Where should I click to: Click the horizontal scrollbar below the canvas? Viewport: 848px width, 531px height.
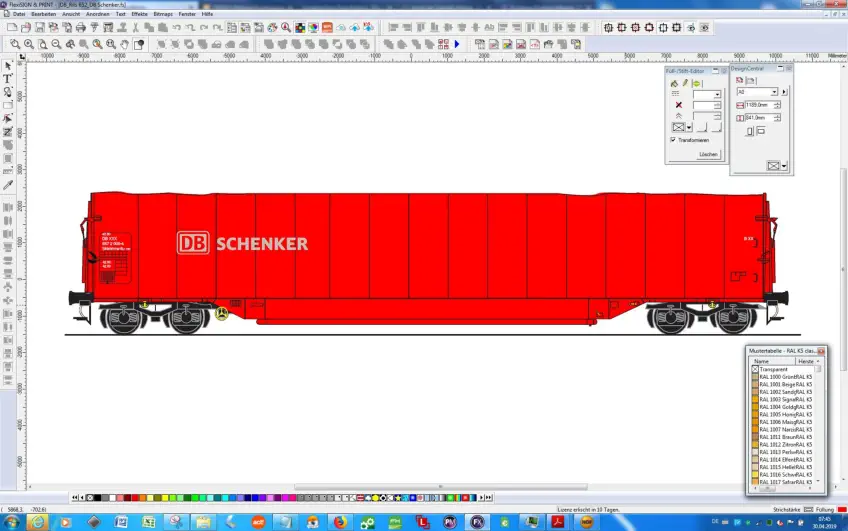coord(440,487)
